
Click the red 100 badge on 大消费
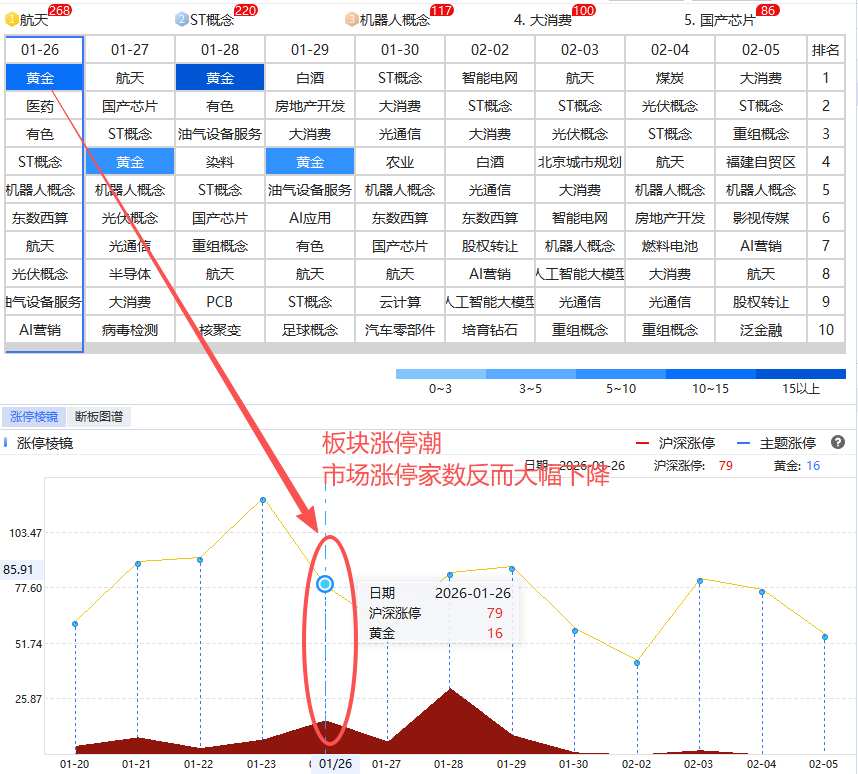point(583,10)
